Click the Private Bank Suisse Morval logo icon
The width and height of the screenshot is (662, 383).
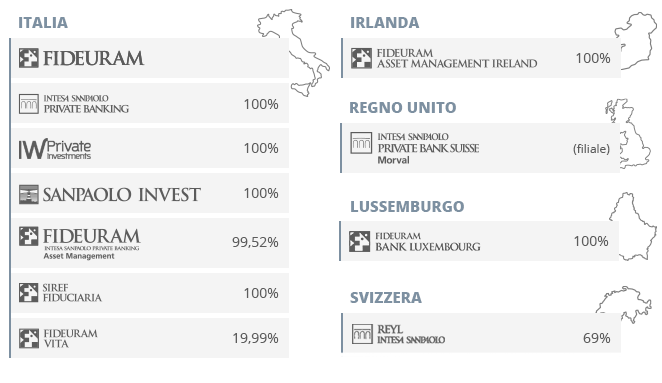click(x=361, y=143)
